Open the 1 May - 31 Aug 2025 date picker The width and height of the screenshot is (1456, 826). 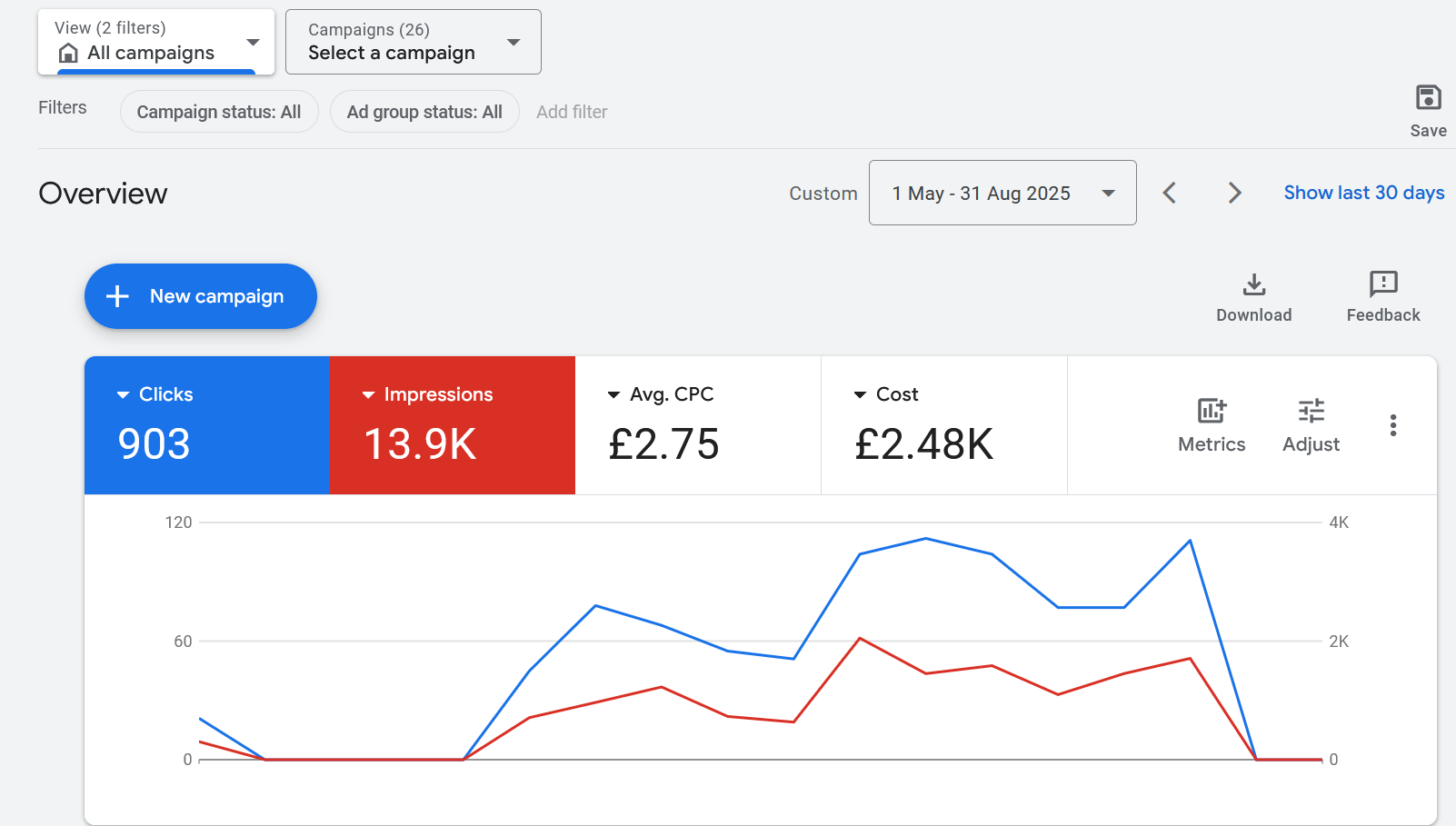pos(1002,193)
